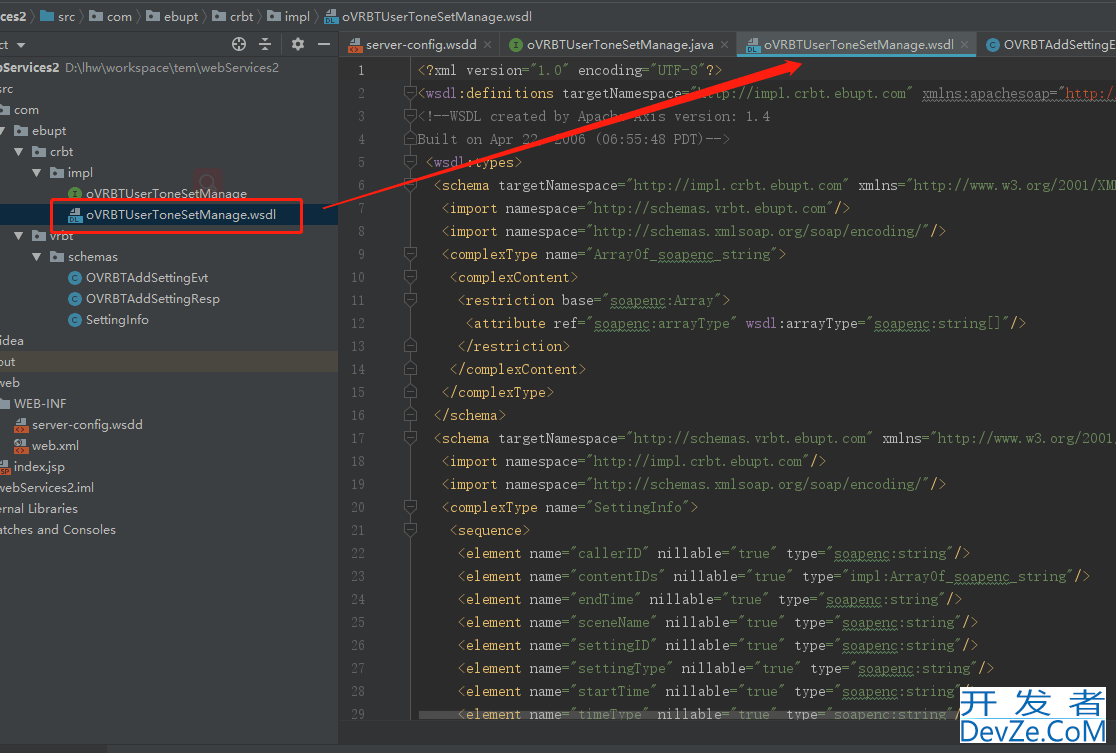Open oVRBTUserToneSetManage interface file
The image size is (1116, 753).
(166, 194)
